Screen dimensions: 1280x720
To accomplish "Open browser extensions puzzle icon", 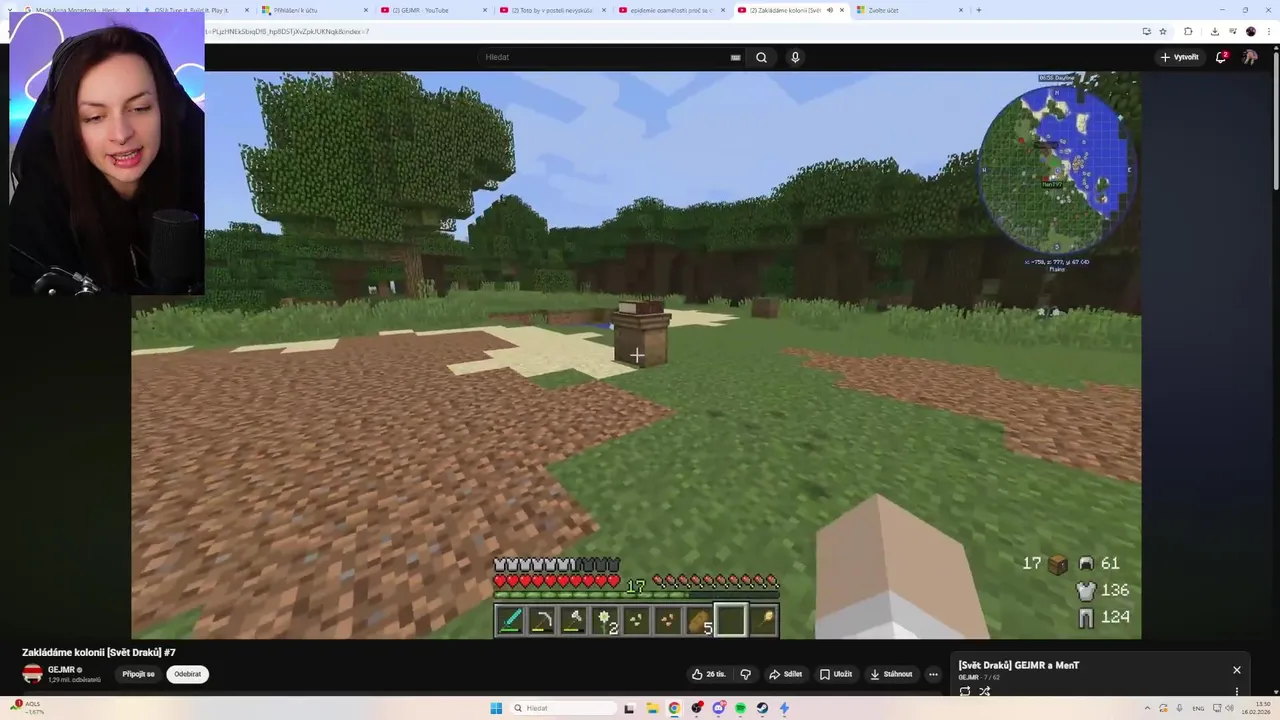I will [x=1188, y=31].
